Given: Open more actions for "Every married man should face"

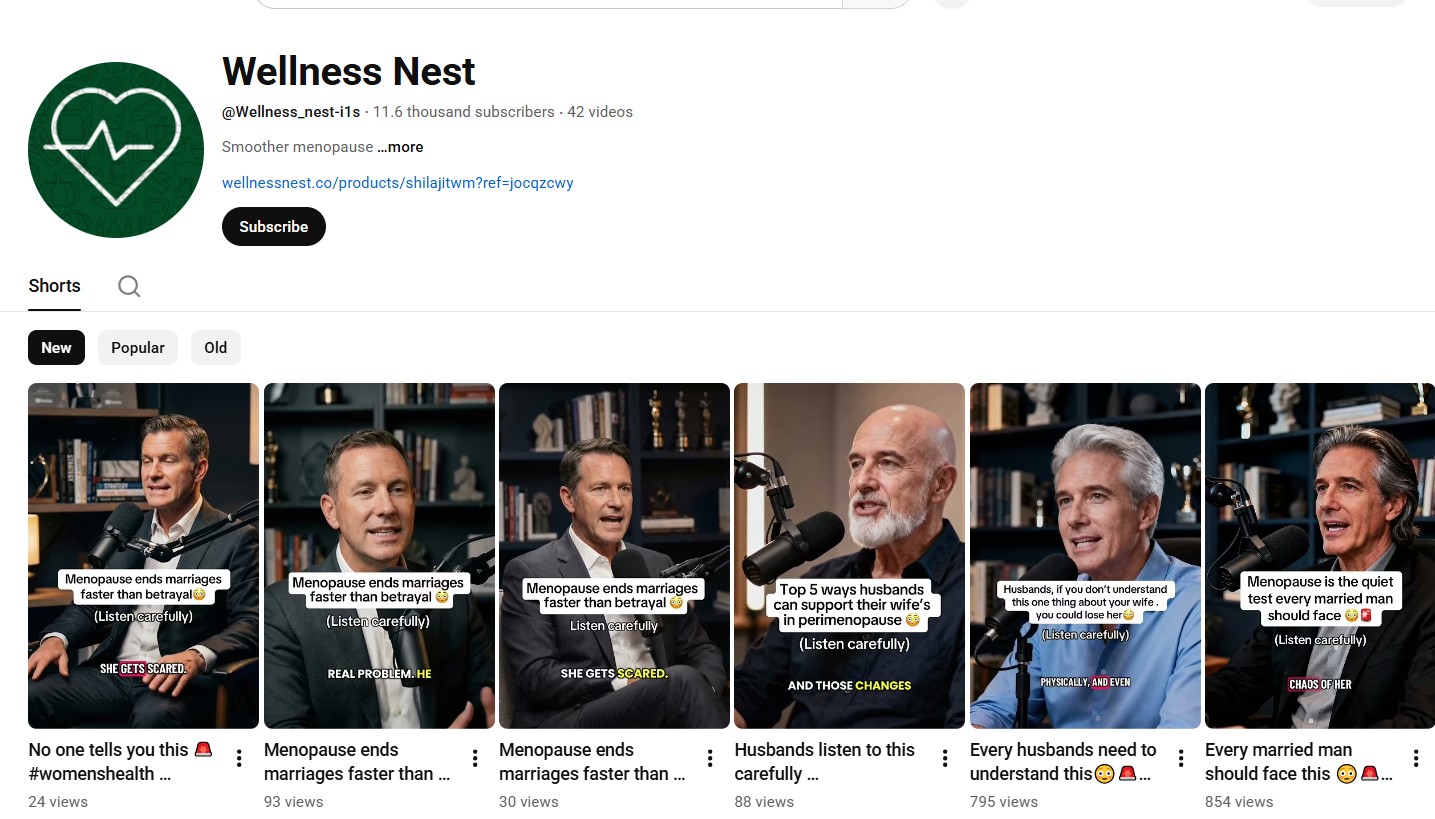Looking at the screenshot, I should (x=1416, y=759).
